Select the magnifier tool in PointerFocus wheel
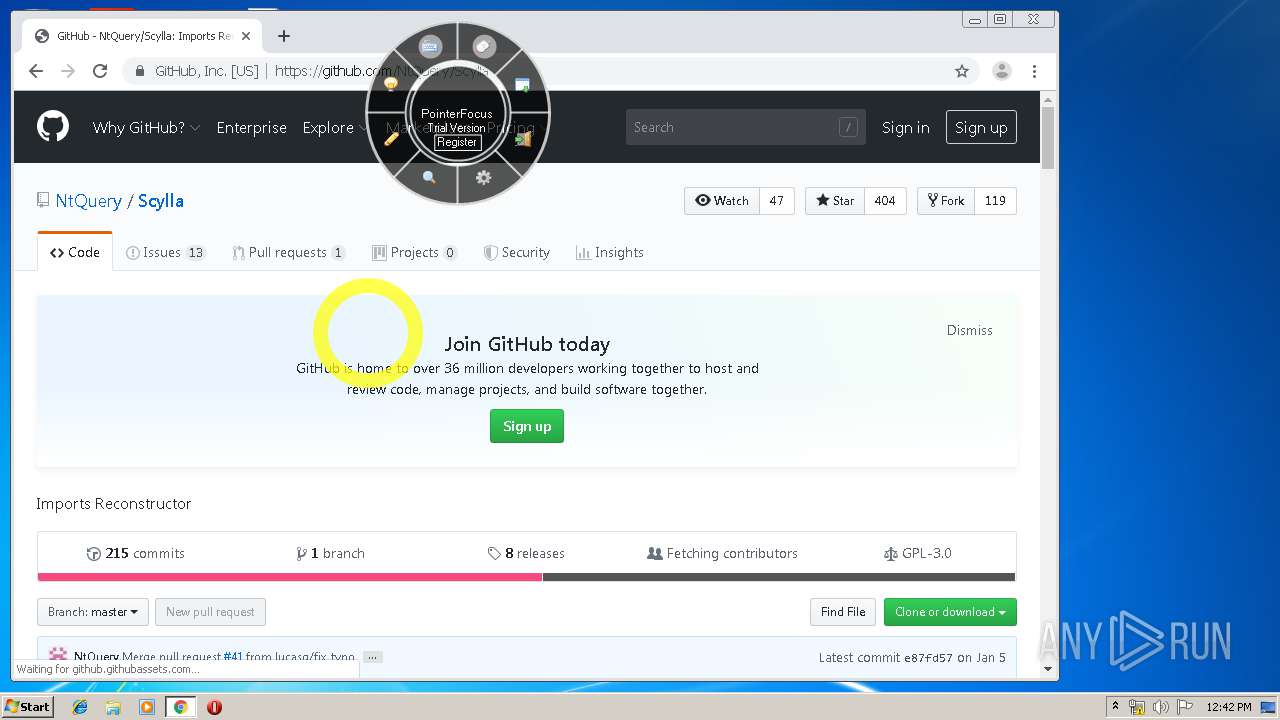 point(430,177)
